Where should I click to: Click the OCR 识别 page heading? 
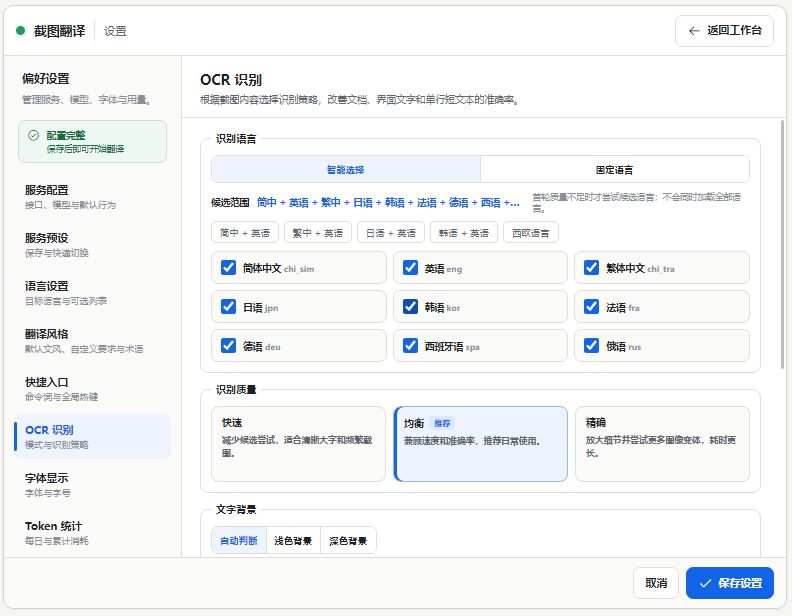(231, 80)
